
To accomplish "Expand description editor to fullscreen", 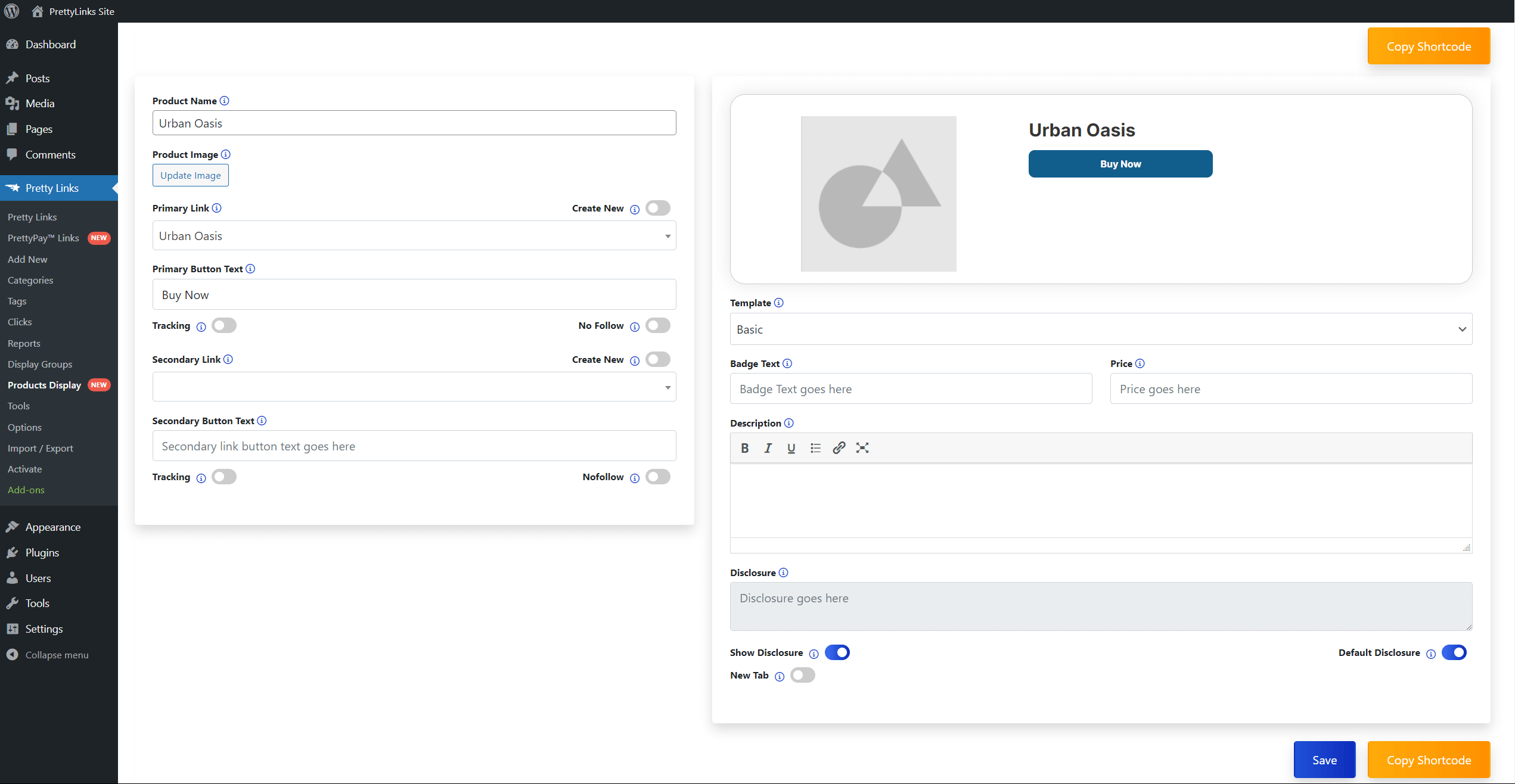I will (x=862, y=448).
